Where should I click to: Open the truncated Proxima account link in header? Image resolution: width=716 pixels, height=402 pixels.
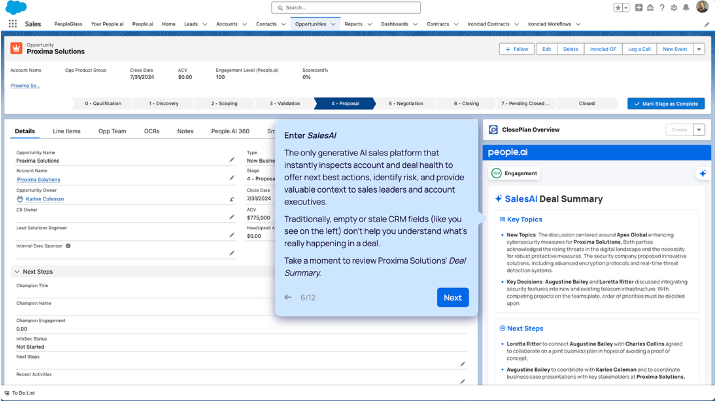[25, 85]
